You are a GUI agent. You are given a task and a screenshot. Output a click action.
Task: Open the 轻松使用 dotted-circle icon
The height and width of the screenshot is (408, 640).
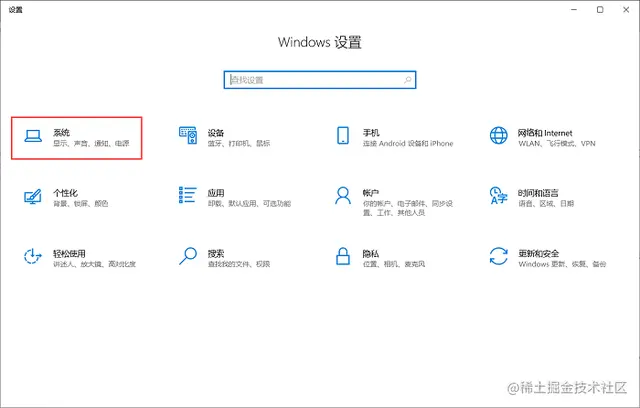33,257
